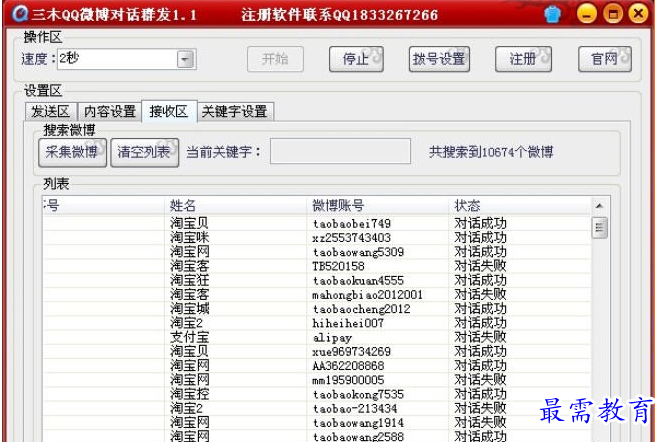Viewport: 661px width, 442px height.
Task: Close the window with the X button
Action: click(639, 14)
